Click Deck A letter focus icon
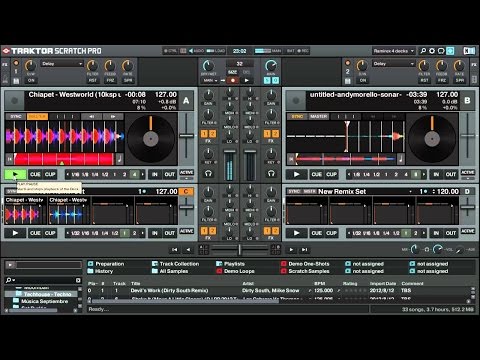480x360 pixels. click(186, 100)
